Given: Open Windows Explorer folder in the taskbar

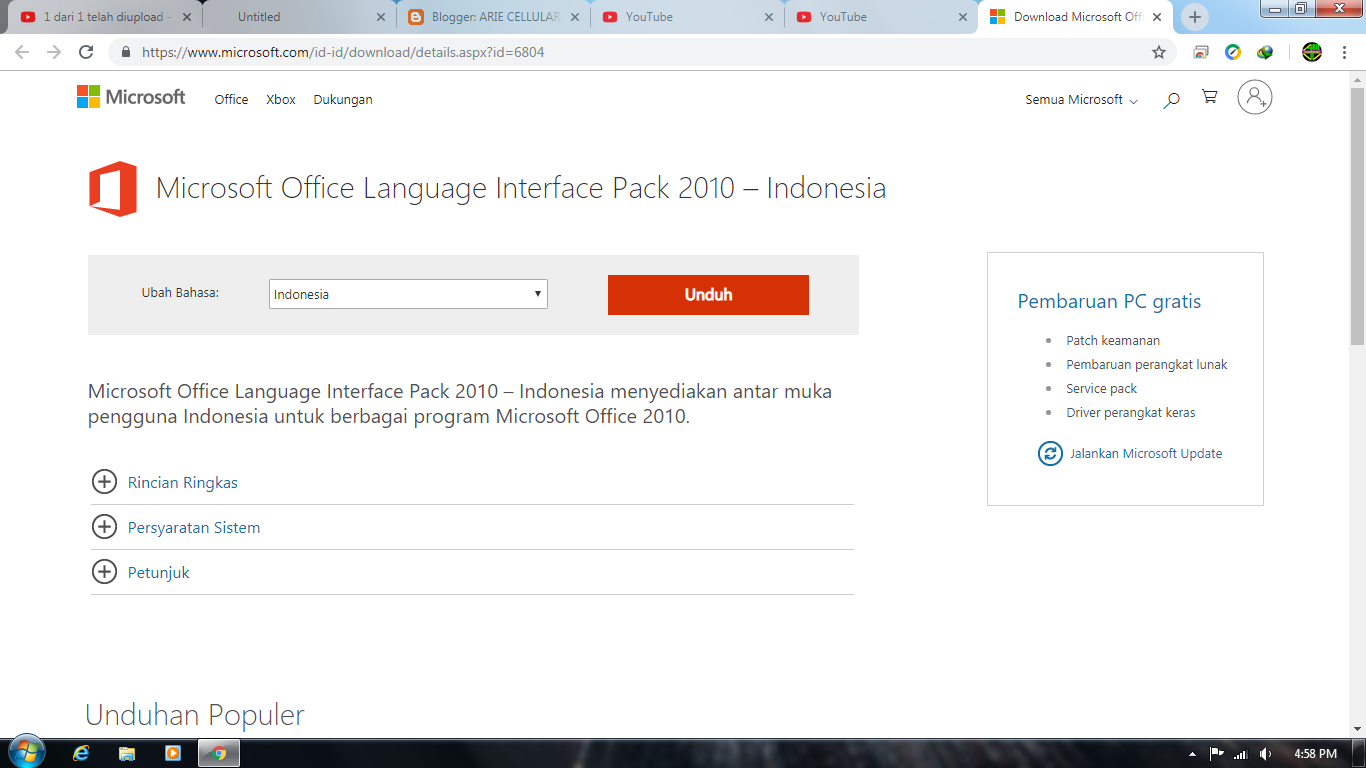Looking at the screenshot, I should pyautogui.click(x=127, y=753).
